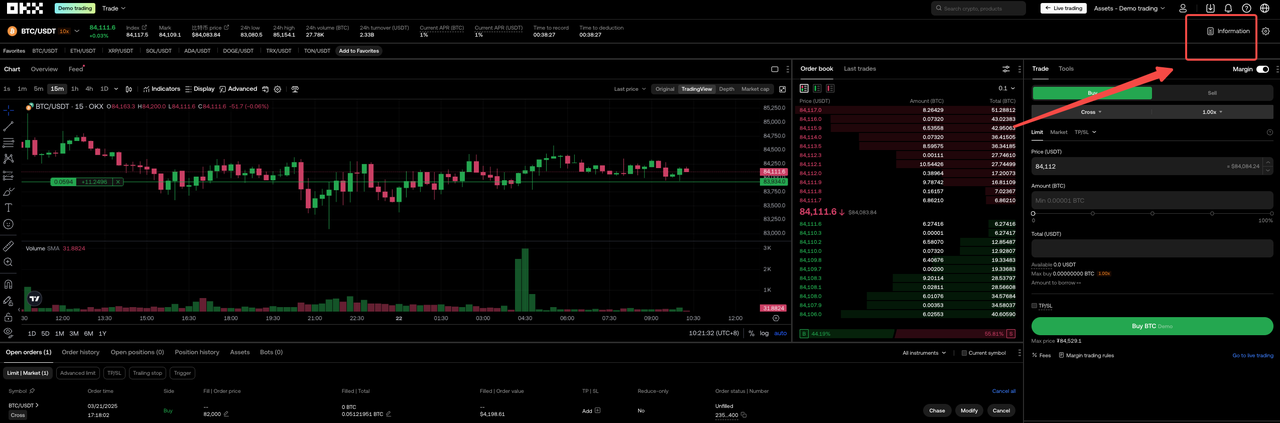
Task: Switch chart to TradingView mode
Action: (x=696, y=89)
